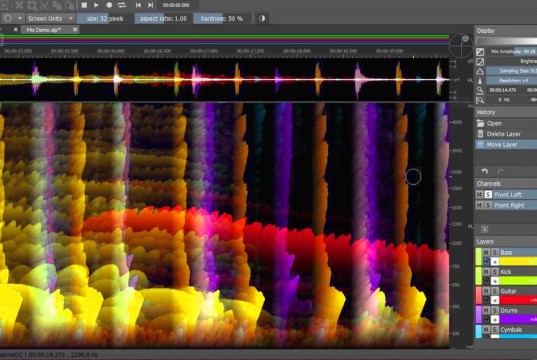537x360 pixels.
Task: Click the Stop playback button
Action: tap(84, 5)
